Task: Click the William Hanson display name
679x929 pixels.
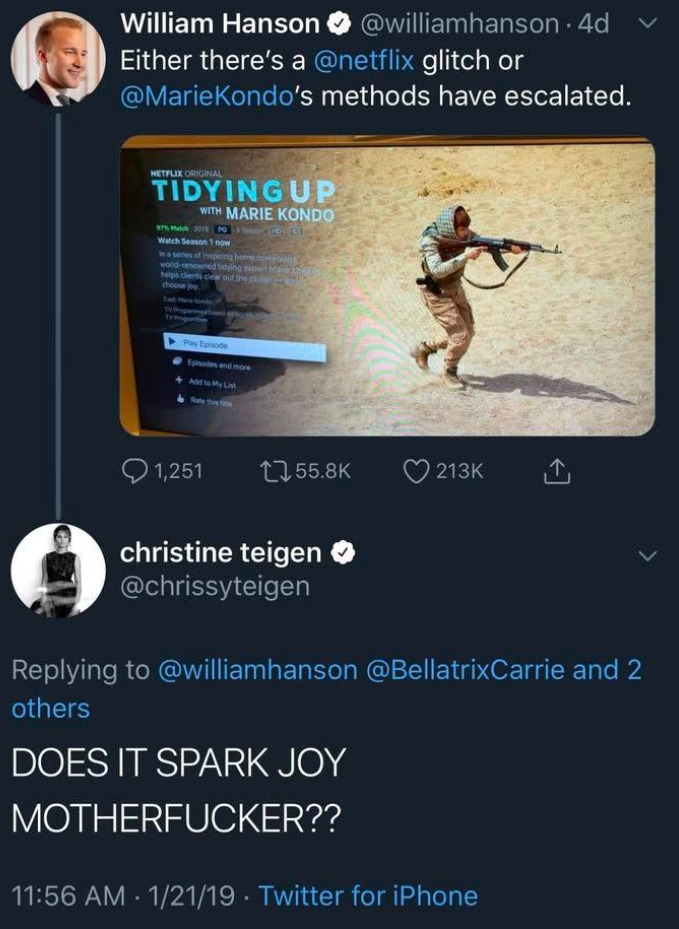Action: point(220,22)
